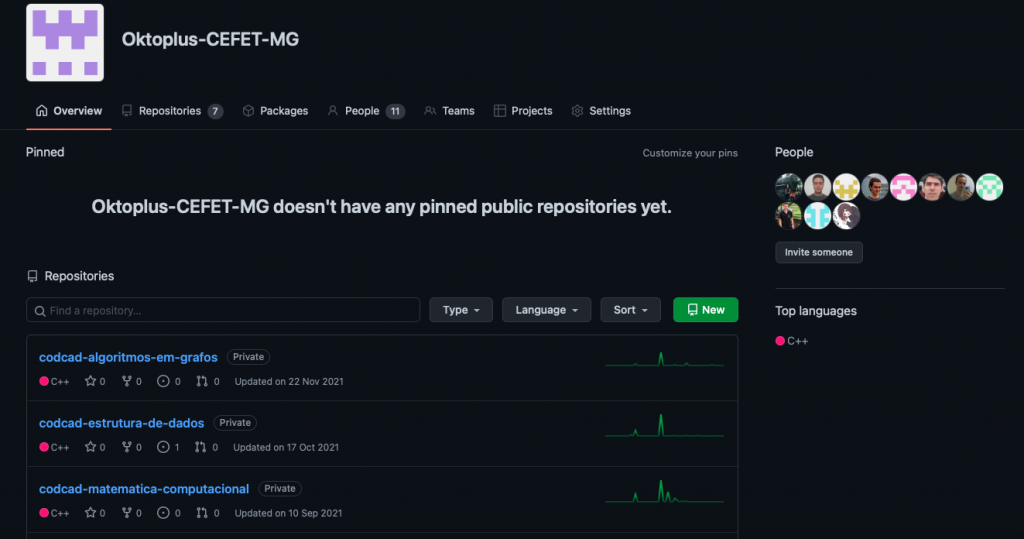The image size is (1024, 539).
Task: Click the Customize your pins link
Action: coord(690,153)
